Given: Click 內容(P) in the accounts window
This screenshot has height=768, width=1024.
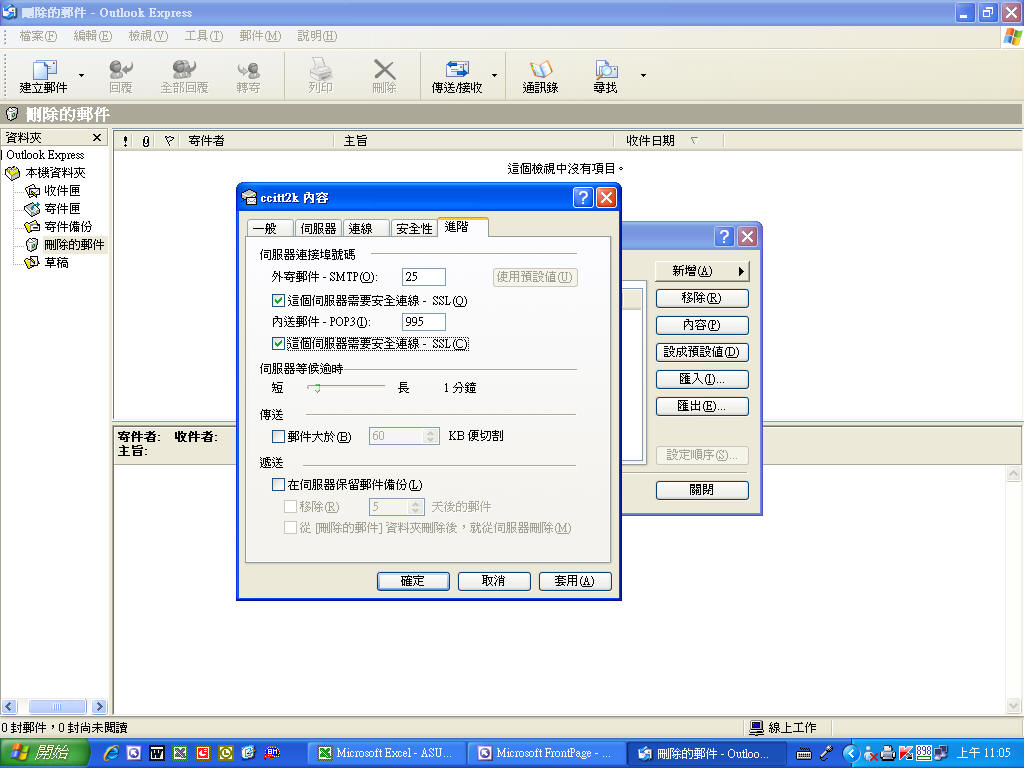Looking at the screenshot, I should tap(702, 325).
